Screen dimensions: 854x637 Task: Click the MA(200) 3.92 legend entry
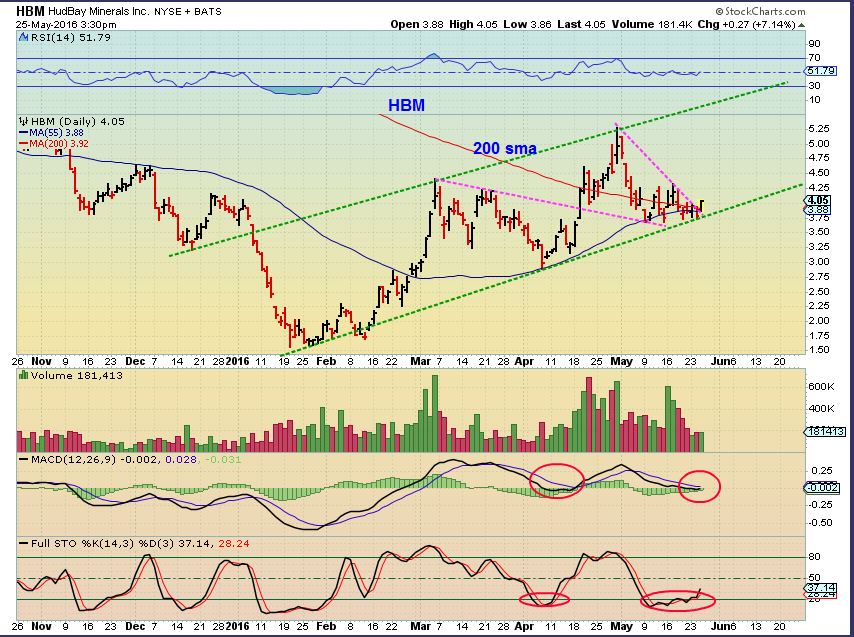click(x=59, y=144)
